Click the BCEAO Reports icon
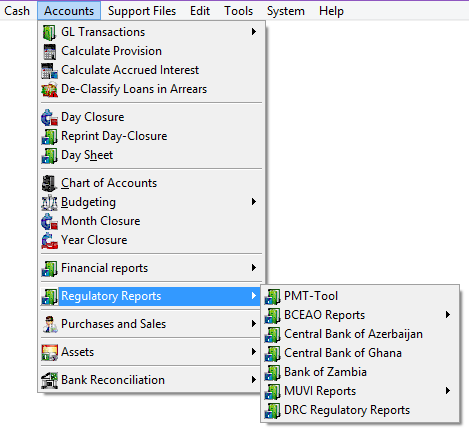Image resolution: width=469 pixels, height=434 pixels. (x=272, y=315)
